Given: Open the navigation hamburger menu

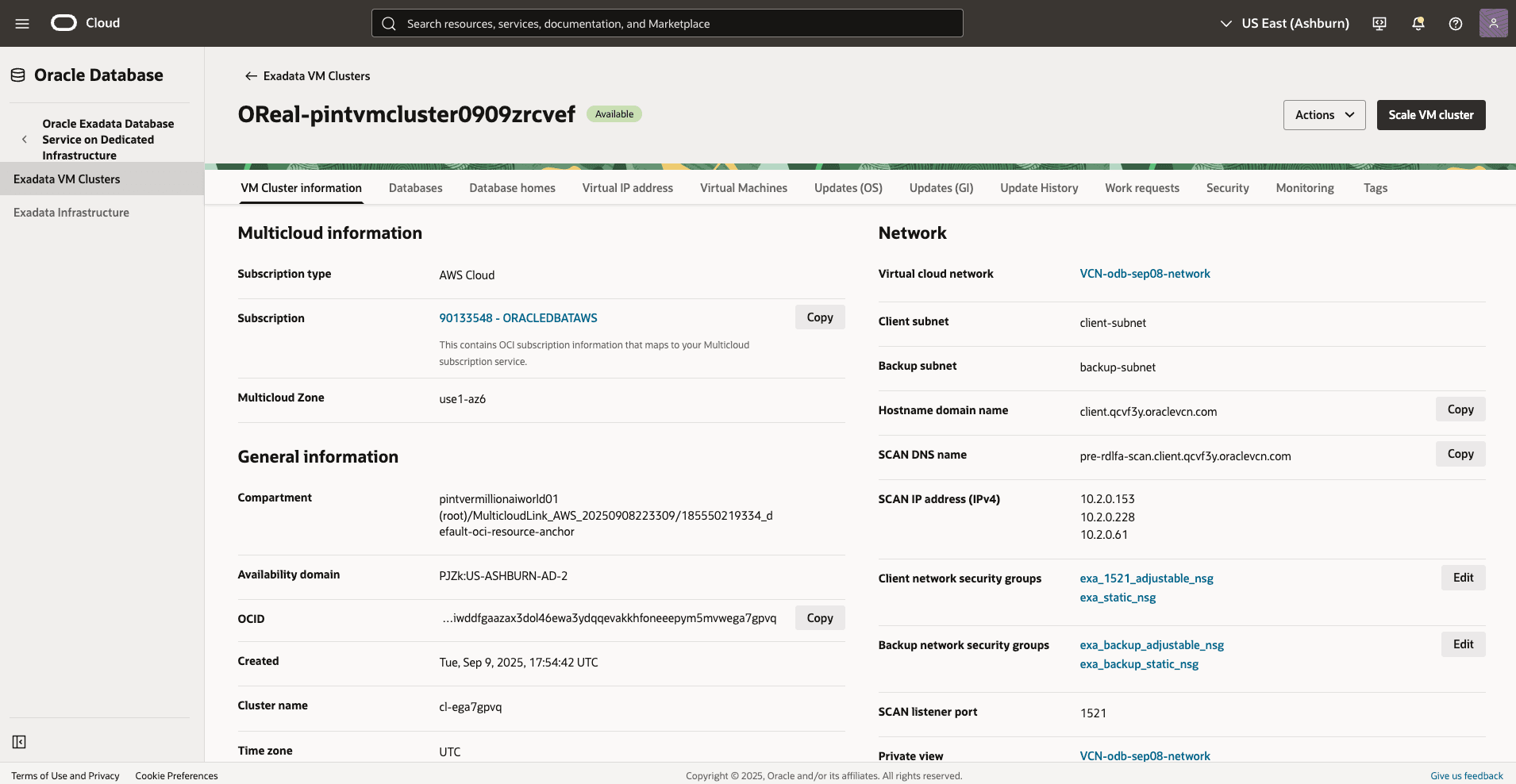Looking at the screenshot, I should point(21,23).
